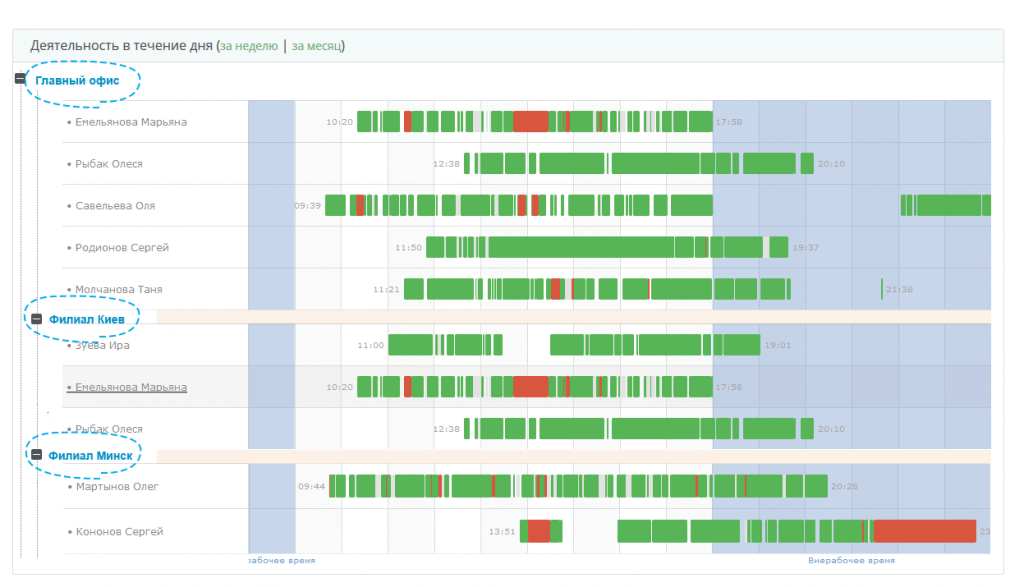Collapse the Главный офис group

pyautogui.click(x=21, y=80)
